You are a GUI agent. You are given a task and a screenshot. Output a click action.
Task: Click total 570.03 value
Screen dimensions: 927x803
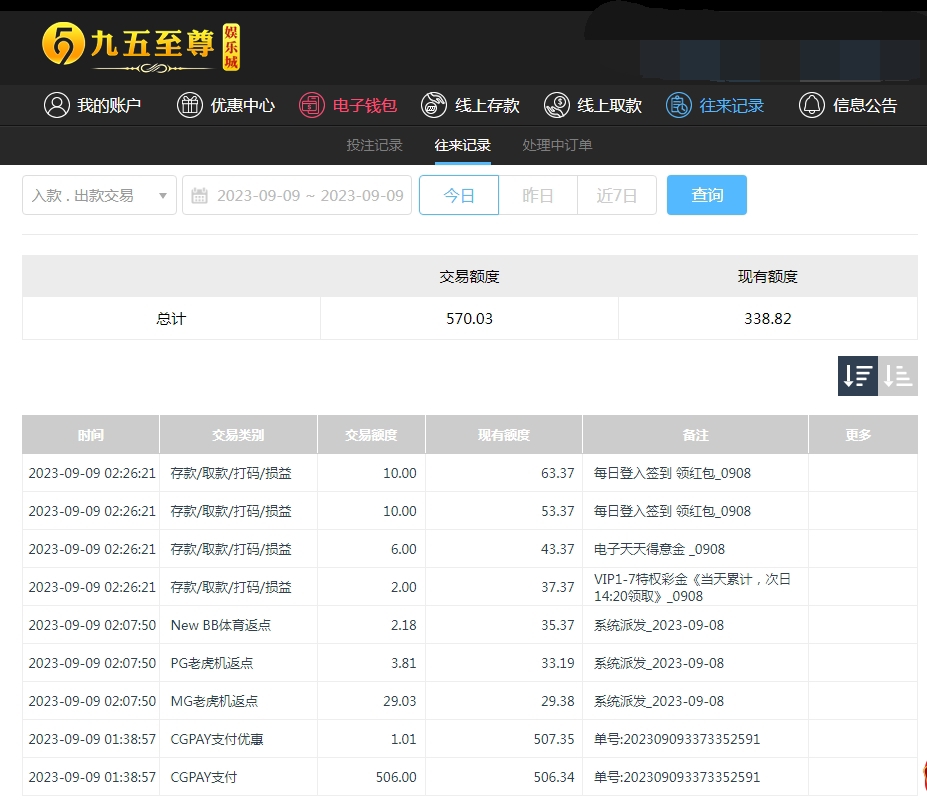469,319
